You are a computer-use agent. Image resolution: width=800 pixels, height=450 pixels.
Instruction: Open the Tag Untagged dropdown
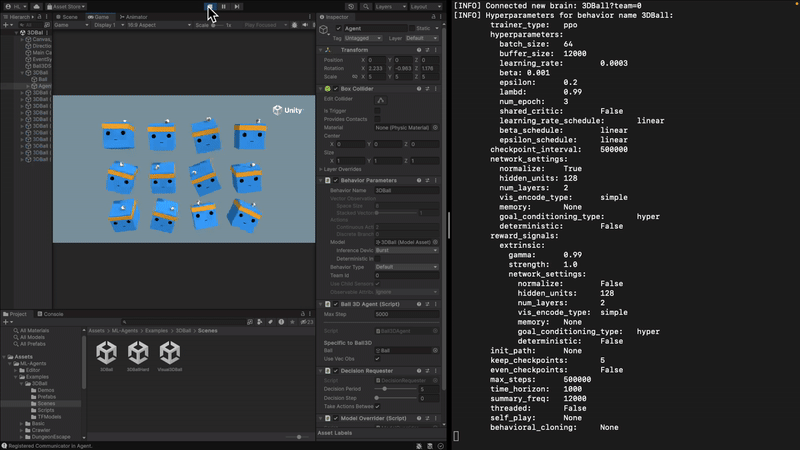click(x=363, y=38)
